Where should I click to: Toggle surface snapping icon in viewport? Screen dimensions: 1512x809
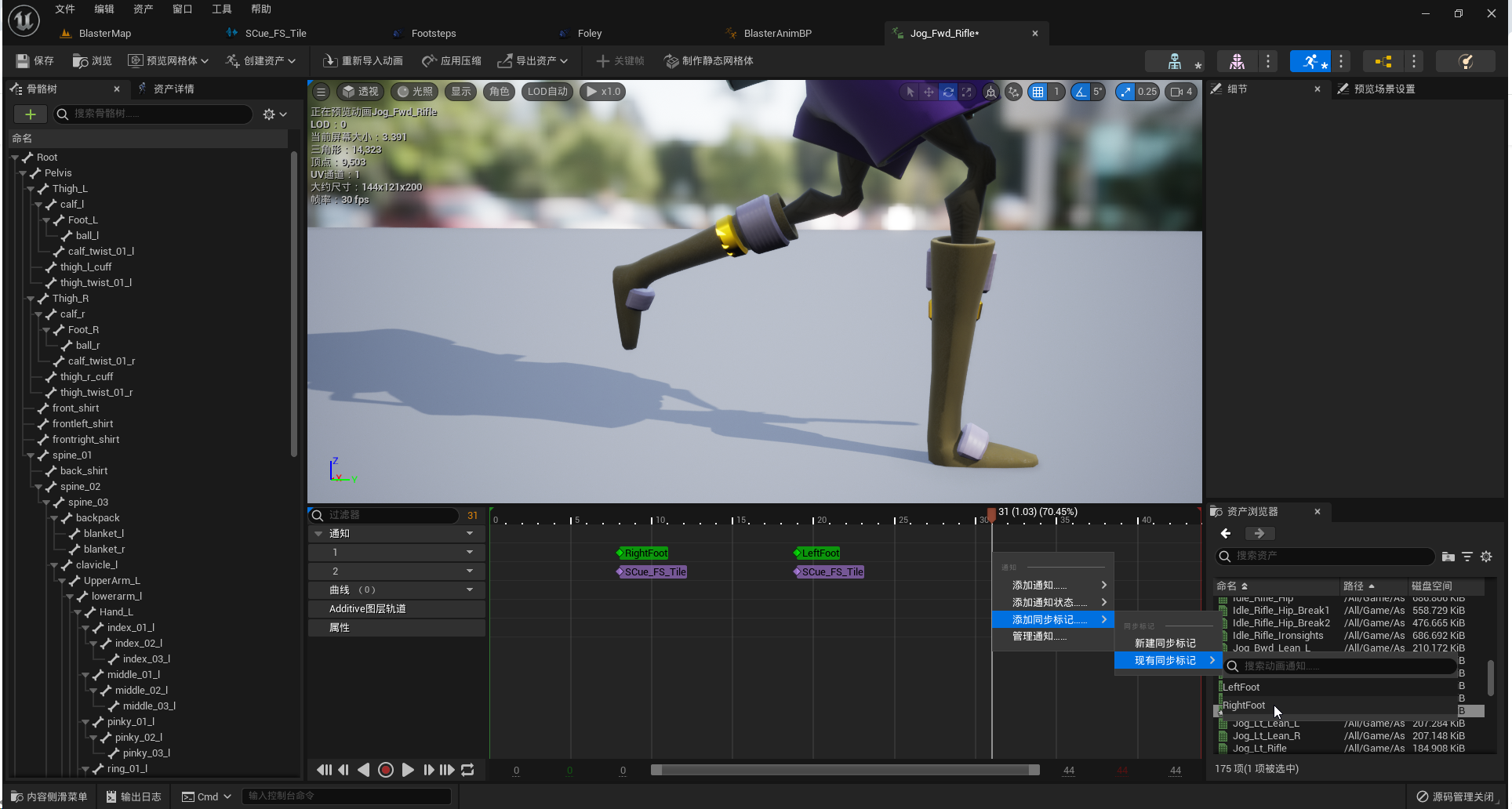[x=1014, y=92]
